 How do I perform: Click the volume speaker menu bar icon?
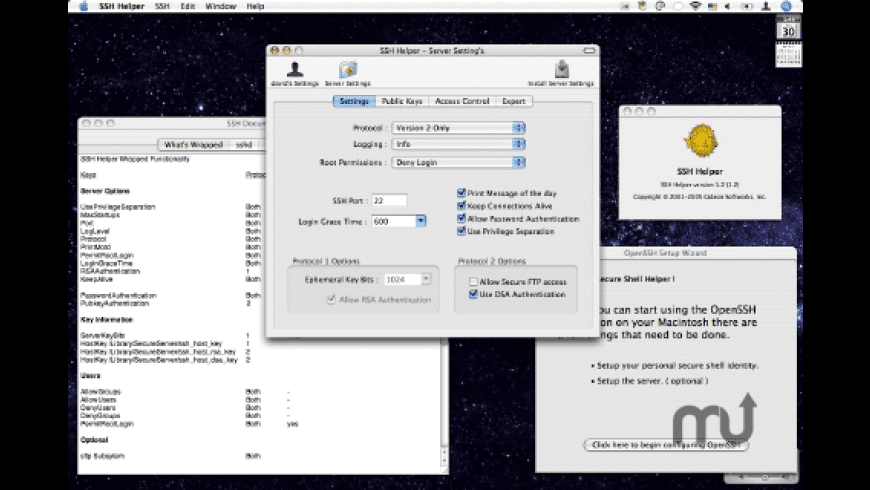pyautogui.click(x=727, y=6)
